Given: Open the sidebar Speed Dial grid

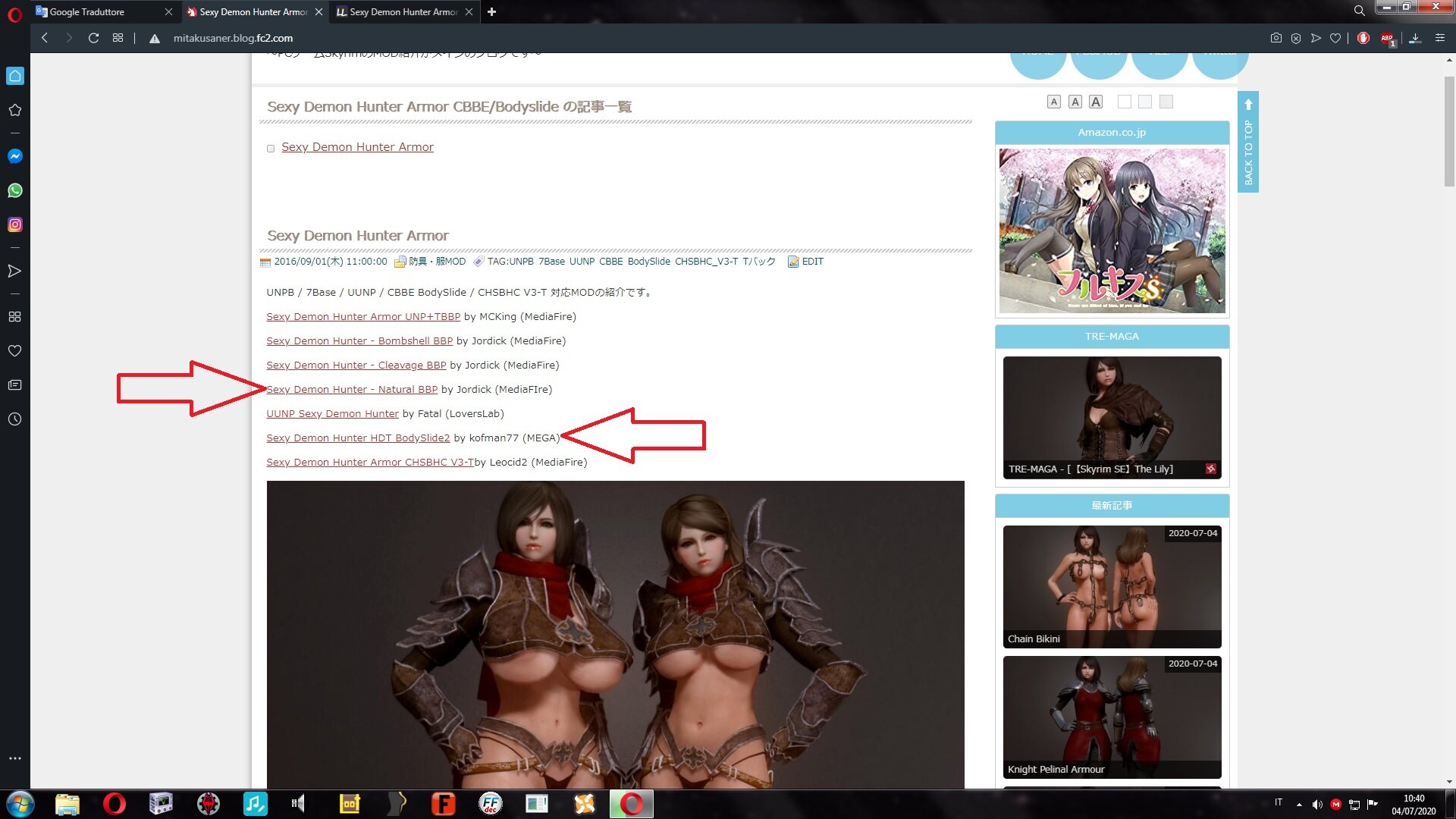Looking at the screenshot, I should tap(14, 316).
